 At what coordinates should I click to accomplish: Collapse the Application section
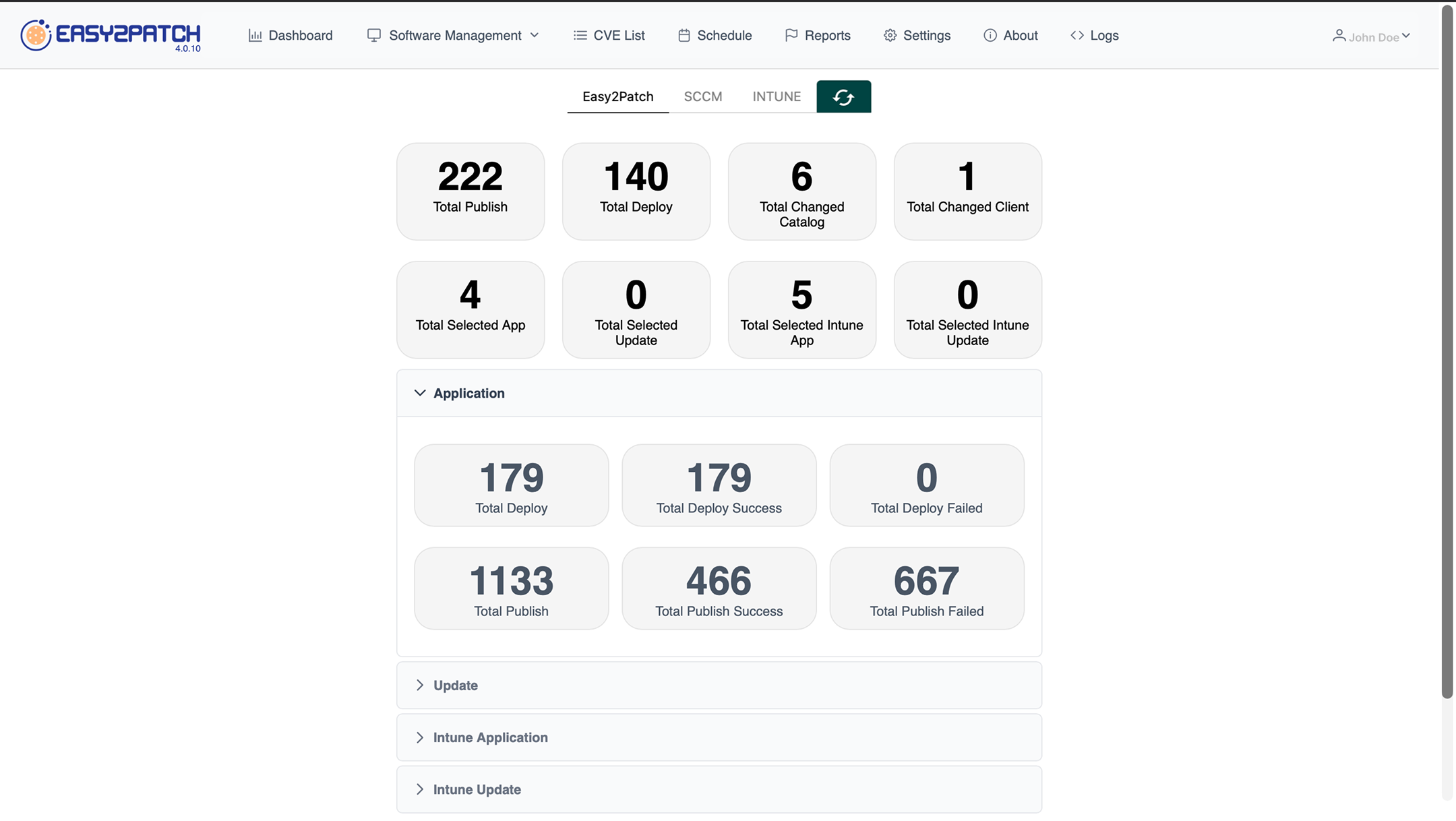pos(719,393)
